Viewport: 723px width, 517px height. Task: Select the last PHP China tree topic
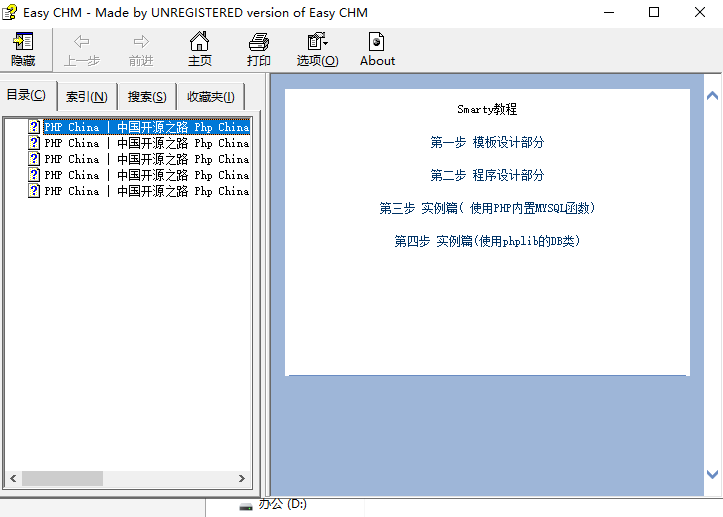146,191
